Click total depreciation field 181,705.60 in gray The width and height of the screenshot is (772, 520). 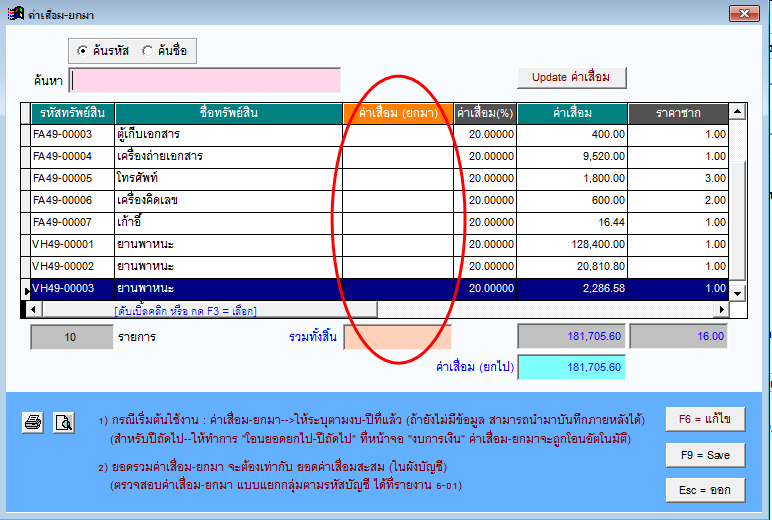572,336
